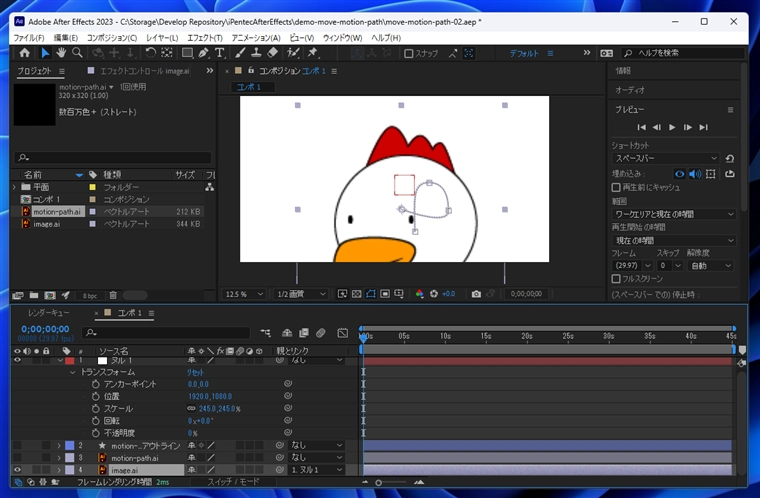
Task: Open the スペースバー shortcut dropdown
Action: (x=665, y=158)
